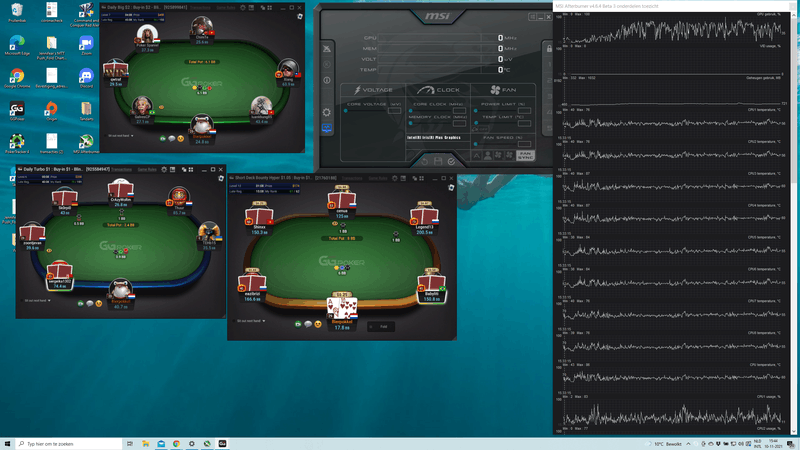Open MSI Afterburner settings gear icon
Image resolution: width=800 pixels, height=450 pixels.
pyautogui.click(x=327, y=112)
